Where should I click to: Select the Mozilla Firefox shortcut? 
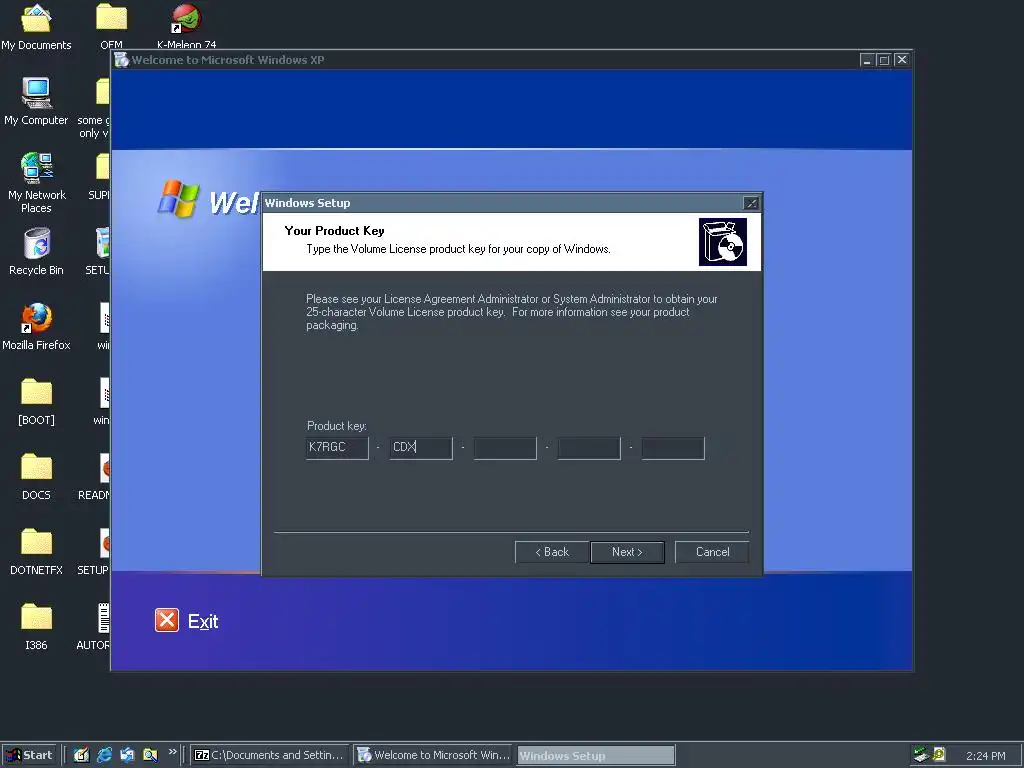[x=36, y=327]
